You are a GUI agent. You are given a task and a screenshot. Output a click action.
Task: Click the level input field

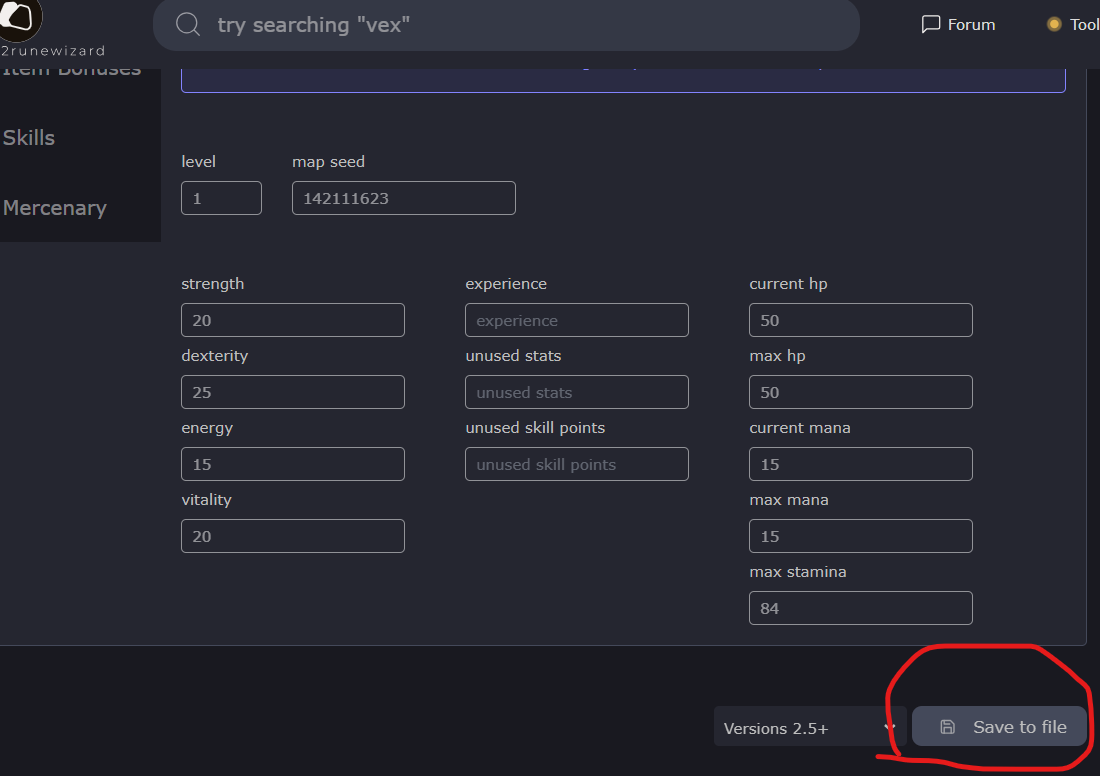(x=222, y=198)
